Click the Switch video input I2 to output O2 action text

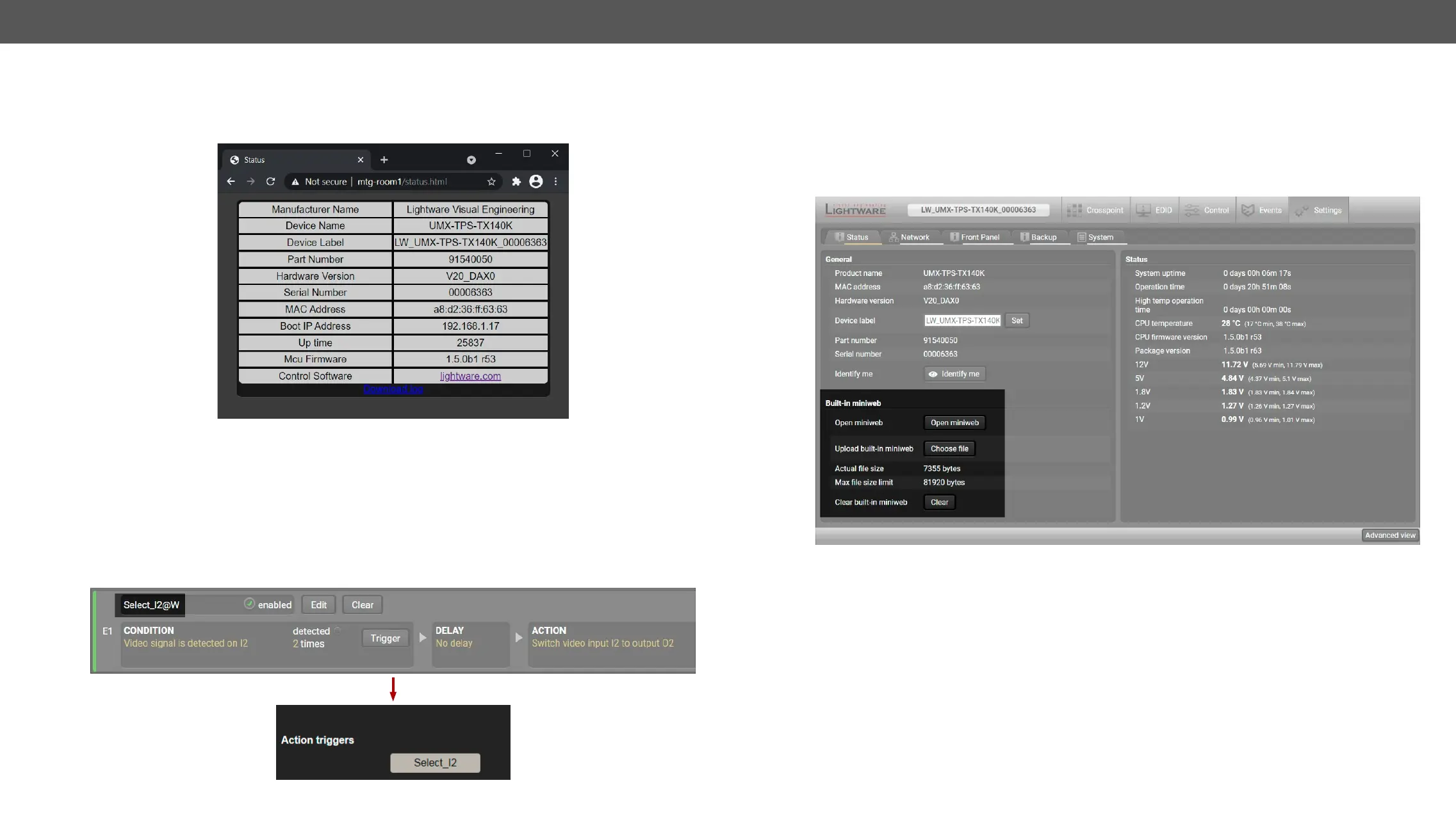point(603,643)
